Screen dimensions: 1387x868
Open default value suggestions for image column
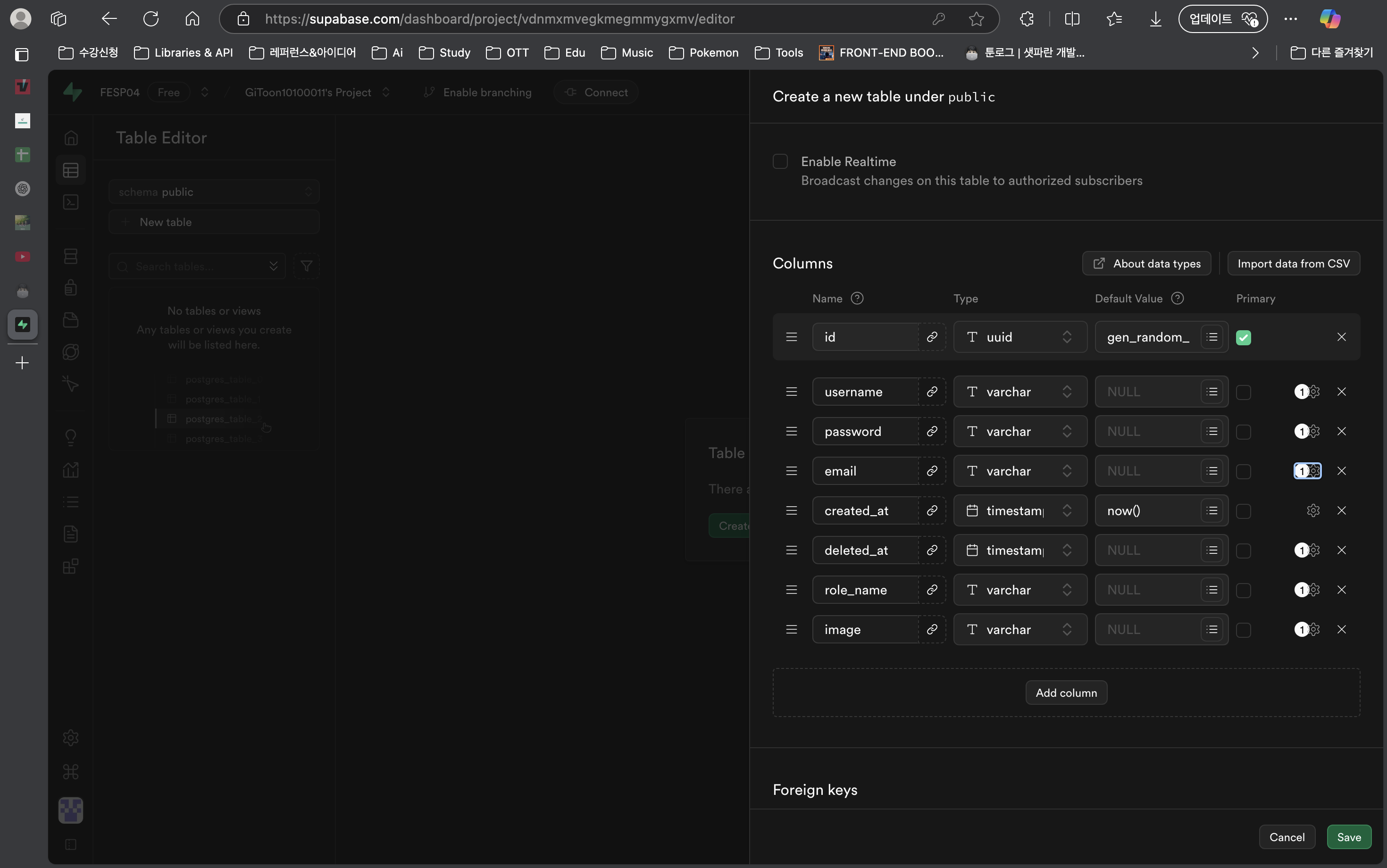(1212, 629)
